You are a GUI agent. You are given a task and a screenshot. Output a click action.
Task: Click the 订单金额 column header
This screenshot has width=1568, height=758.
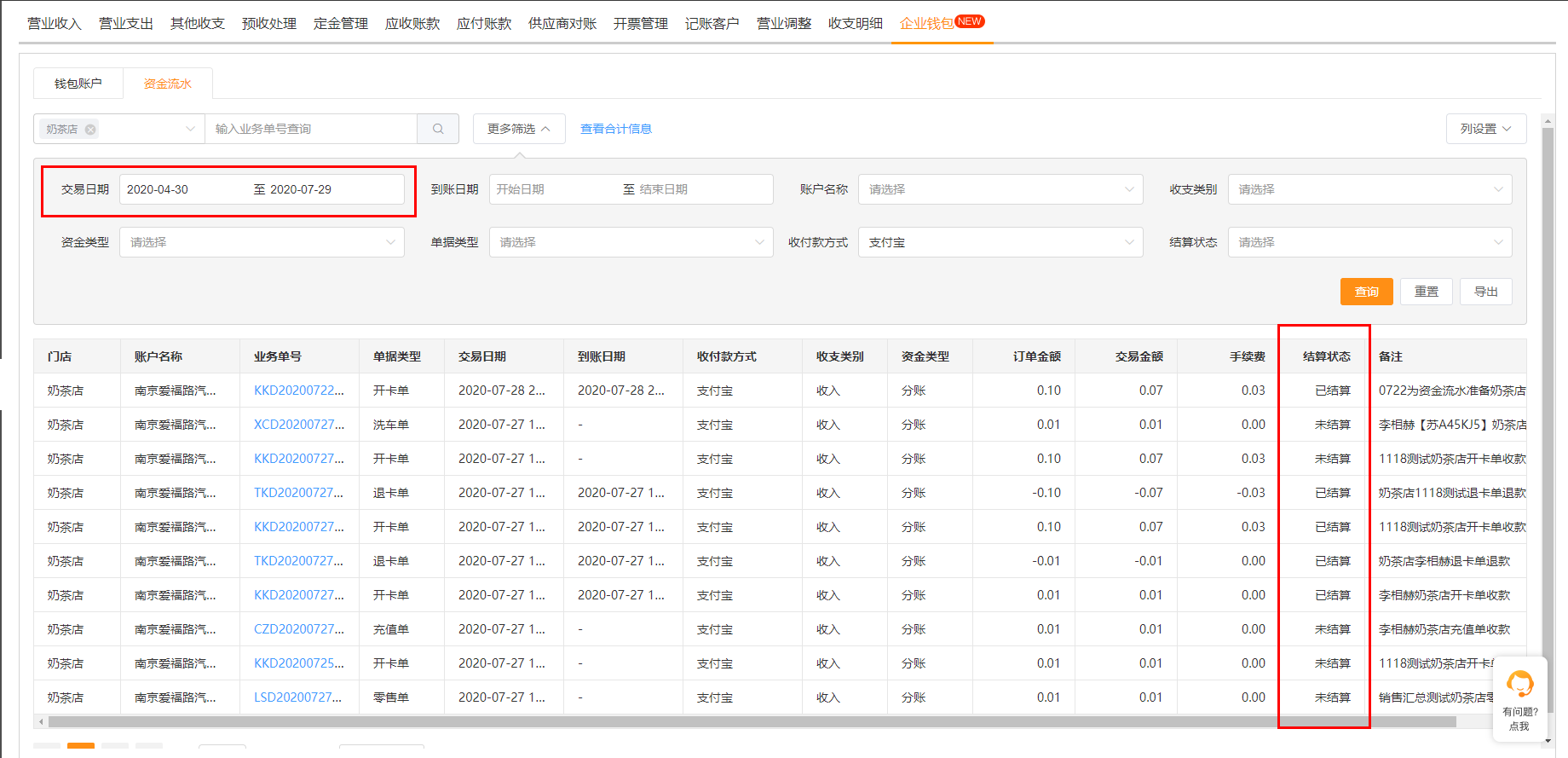[1037, 356]
